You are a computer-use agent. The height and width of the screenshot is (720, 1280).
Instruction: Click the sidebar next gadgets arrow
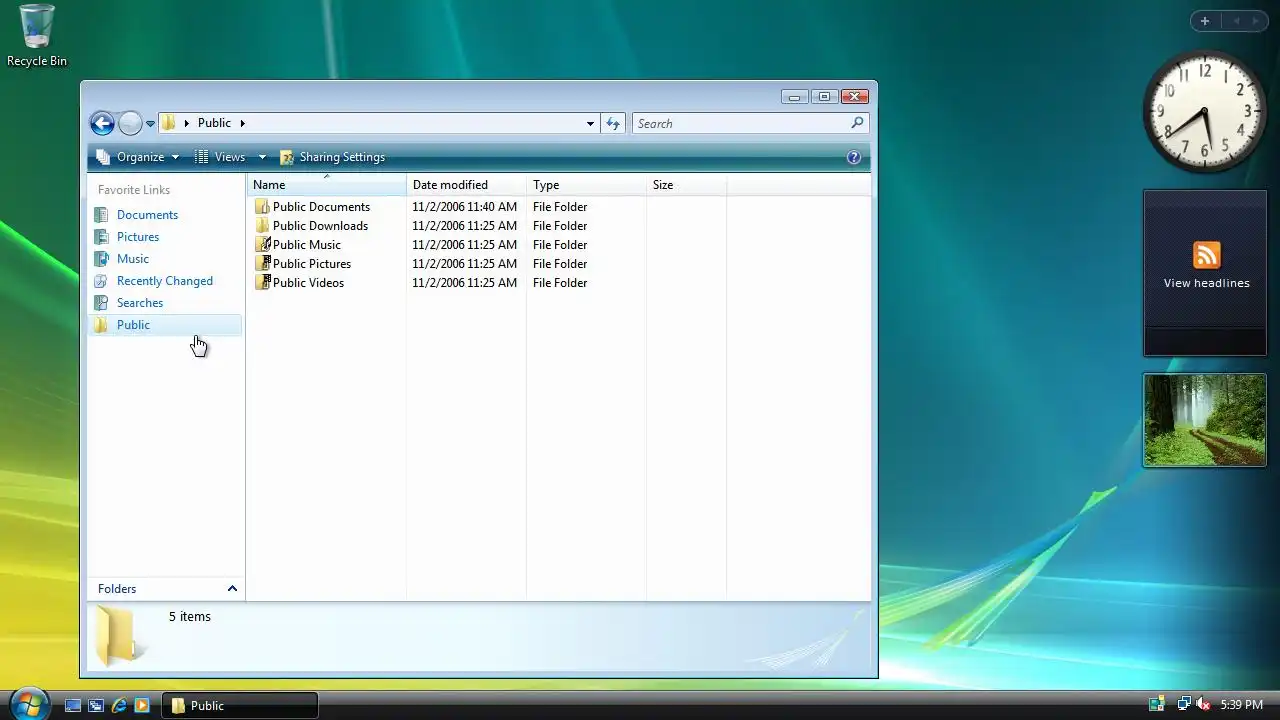pyautogui.click(x=1256, y=21)
